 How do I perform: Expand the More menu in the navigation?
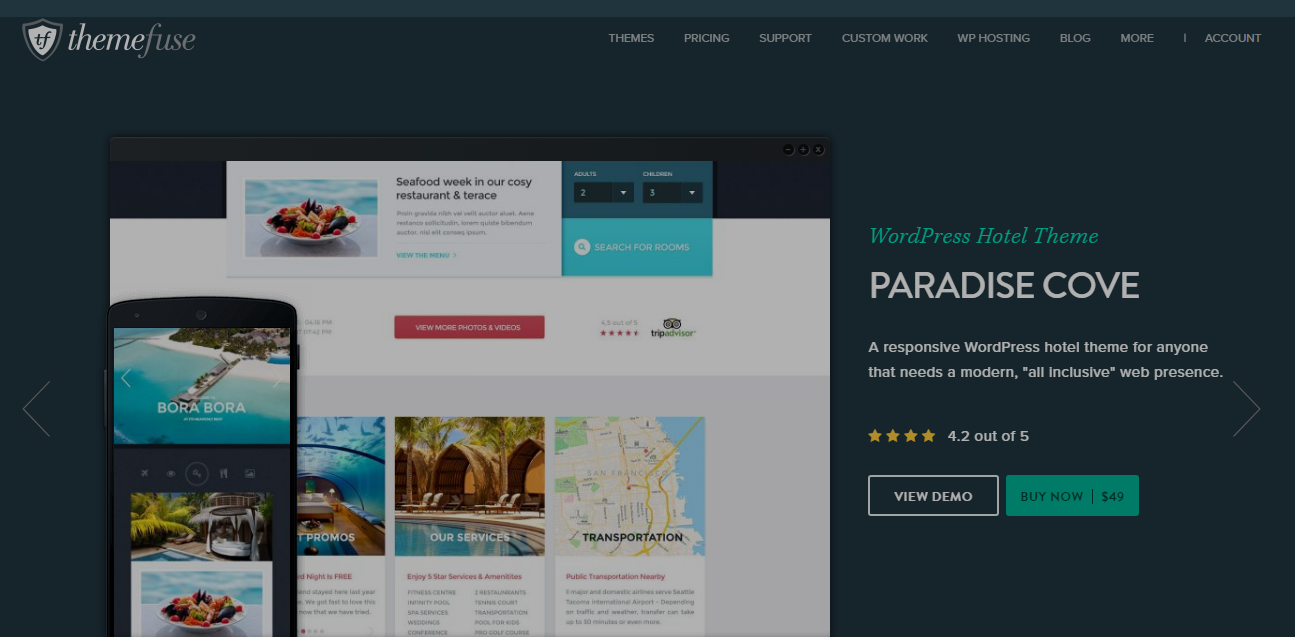[1137, 38]
